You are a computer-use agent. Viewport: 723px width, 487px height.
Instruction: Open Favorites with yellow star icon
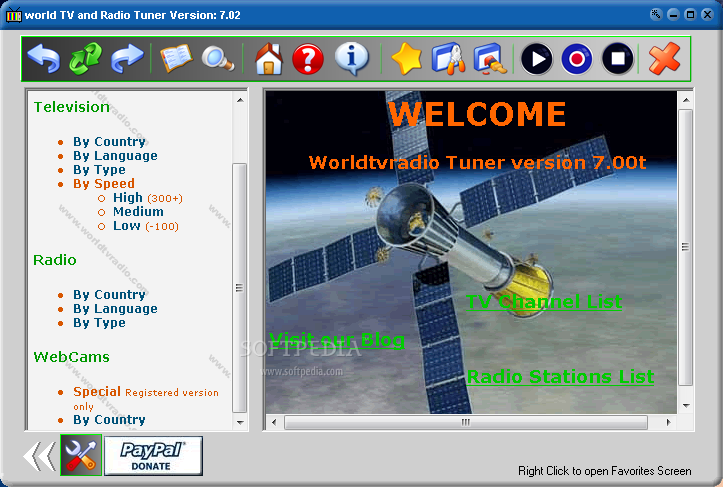tap(407, 59)
